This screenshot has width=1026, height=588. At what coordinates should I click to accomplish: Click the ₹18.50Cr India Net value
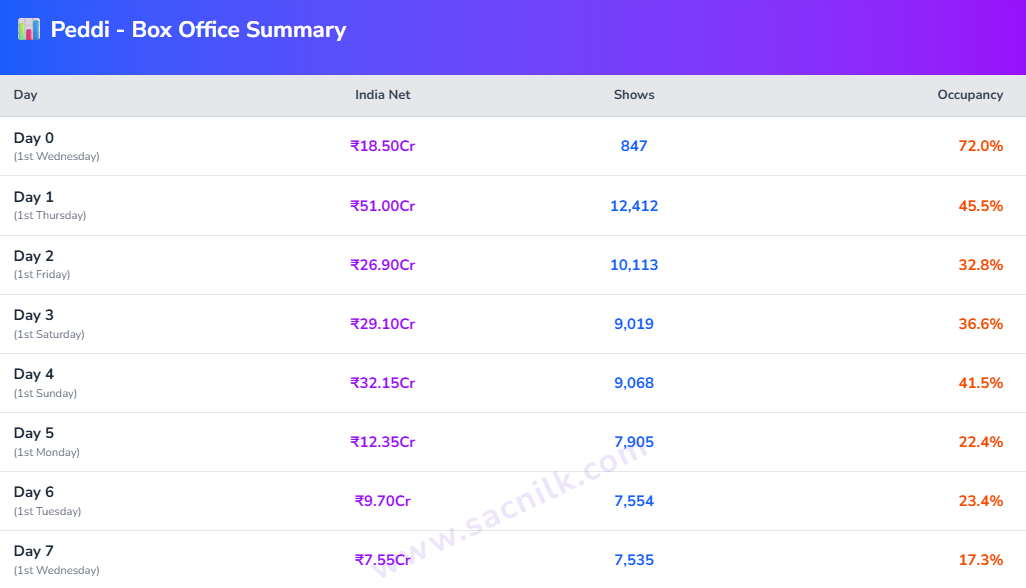click(383, 146)
